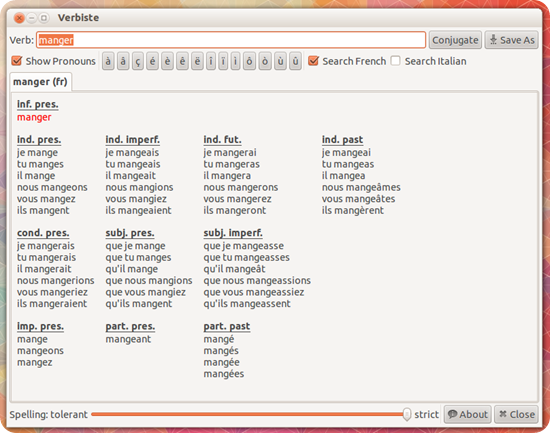The image size is (550, 433).
Task: Click the 'imp. pres.' heading
Action: tap(40, 326)
